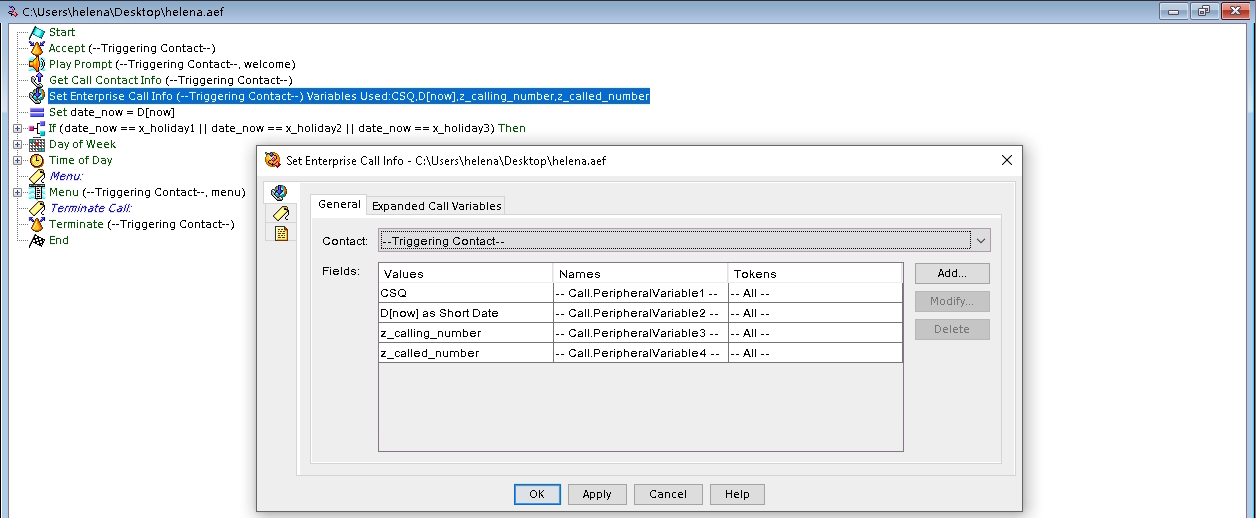Switch to Expanded Call Variables tab
This screenshot has height=518, width=1258.
coord(436,206)
